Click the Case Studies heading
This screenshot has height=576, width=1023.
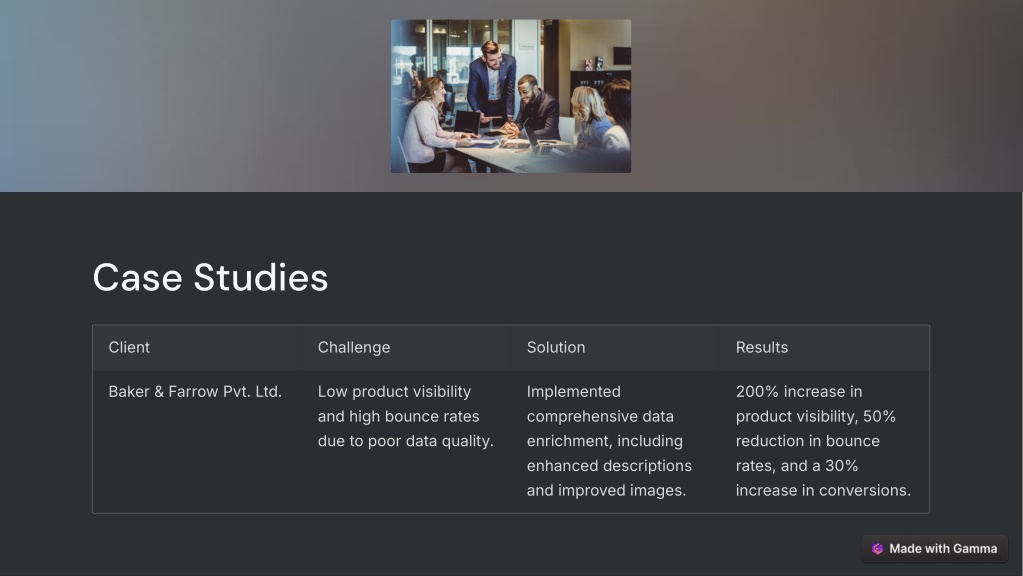[x=210, y=277]
